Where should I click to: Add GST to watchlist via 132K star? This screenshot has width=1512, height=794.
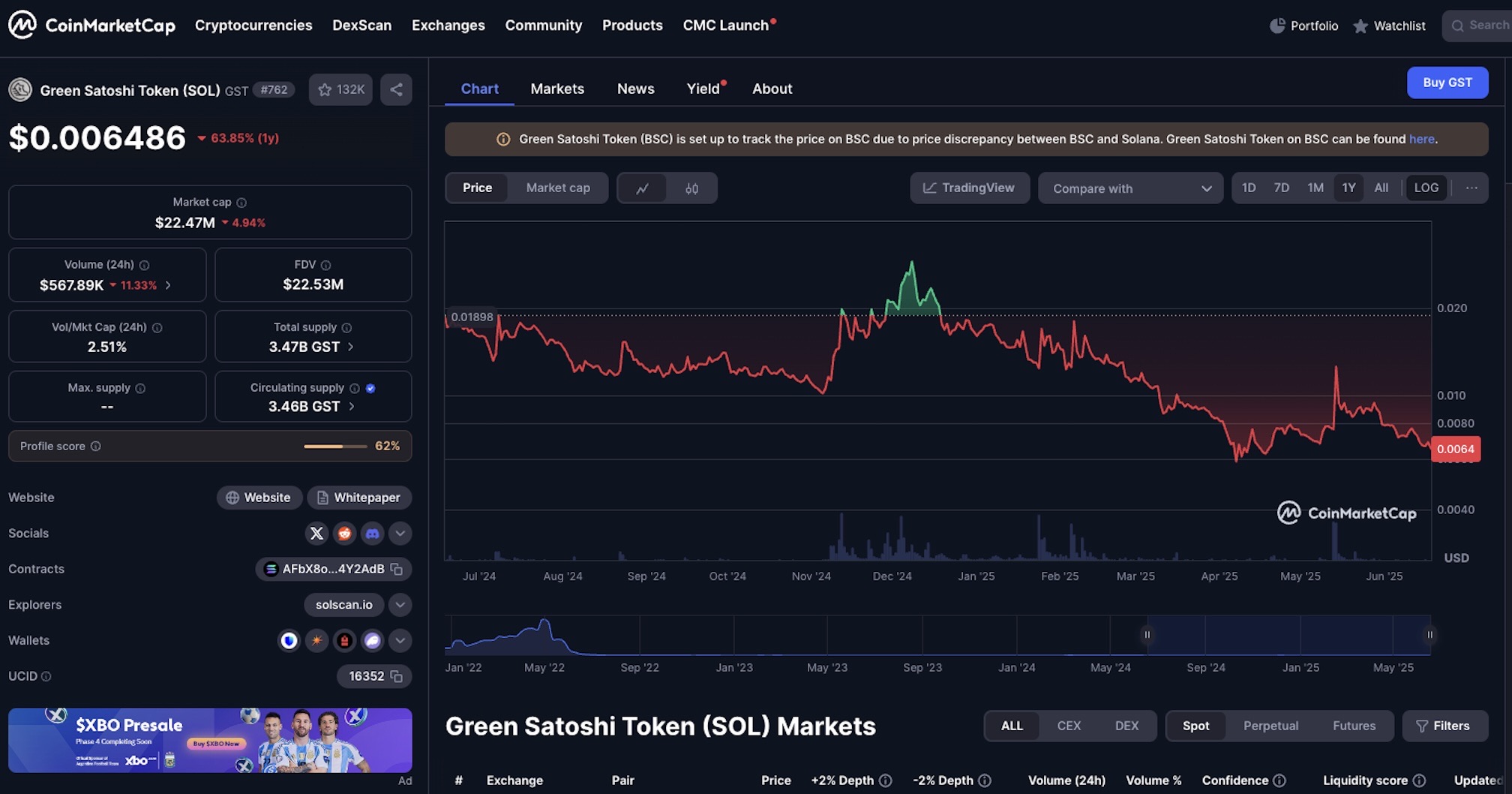pyautogui.click(x=340, y=90)
